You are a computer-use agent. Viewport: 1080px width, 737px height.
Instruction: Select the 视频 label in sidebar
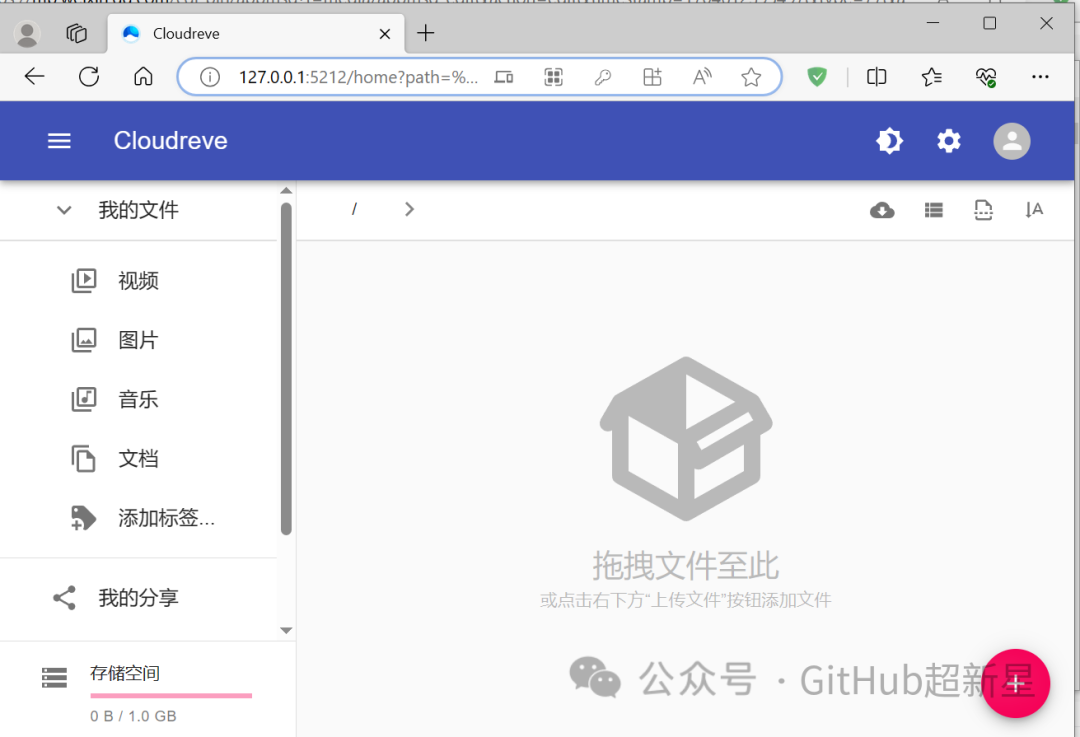click(x=138, y=280)
